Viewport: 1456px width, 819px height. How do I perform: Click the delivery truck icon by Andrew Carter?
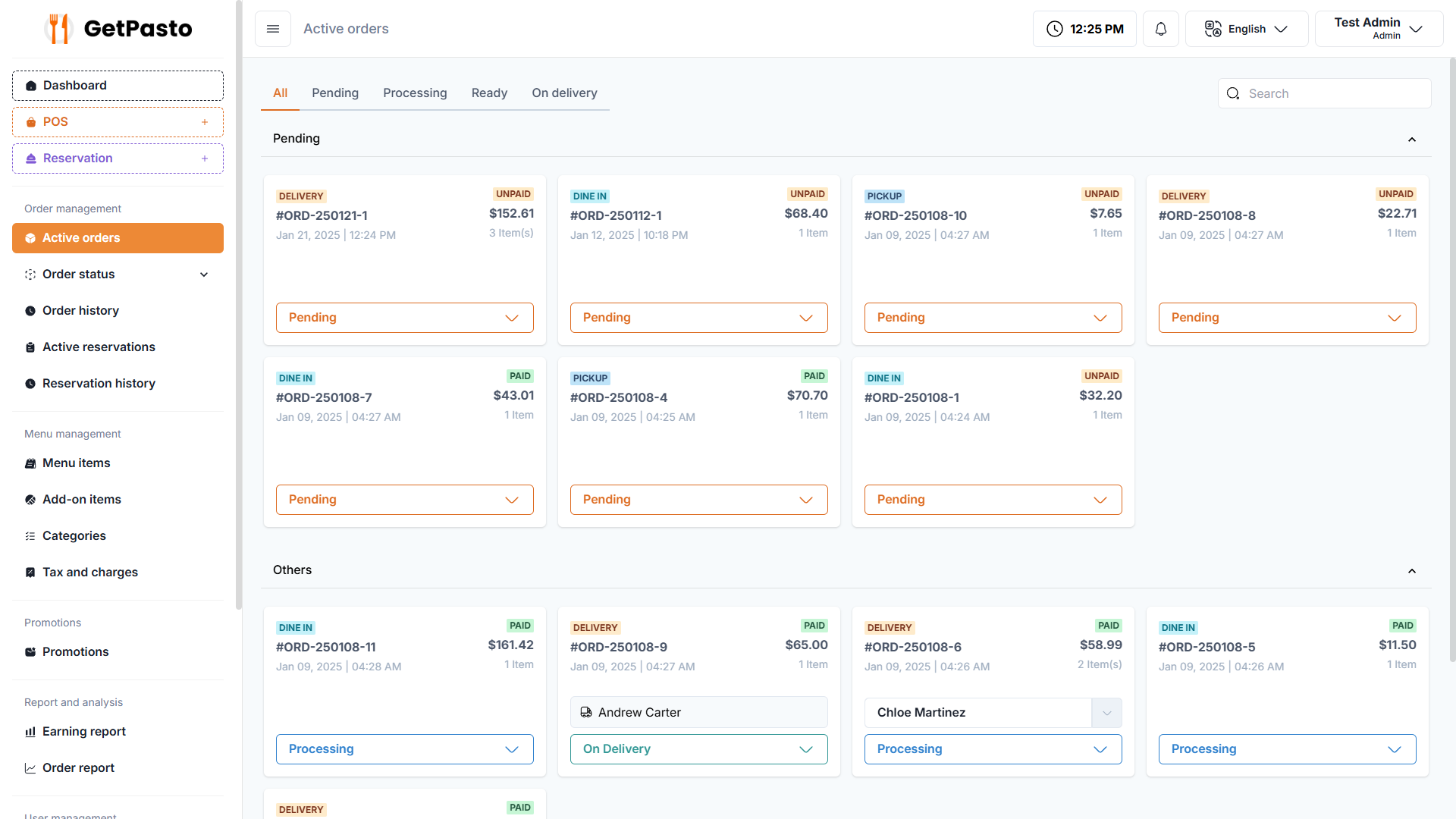pos(586,712)
